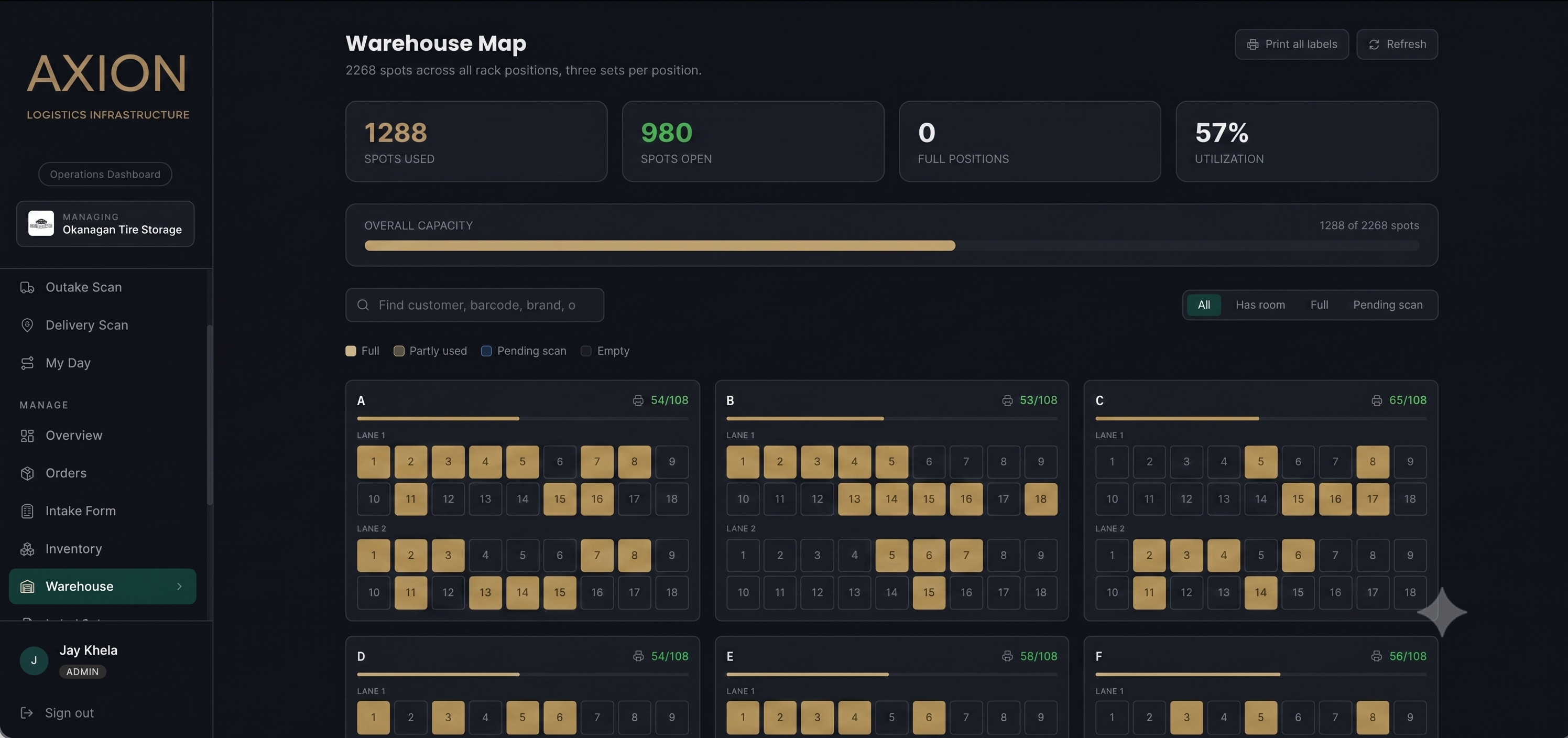Viewport: 1568px width, 738px height.
Task: Click the 1288 Spots Used card
Action: point(476,142)
